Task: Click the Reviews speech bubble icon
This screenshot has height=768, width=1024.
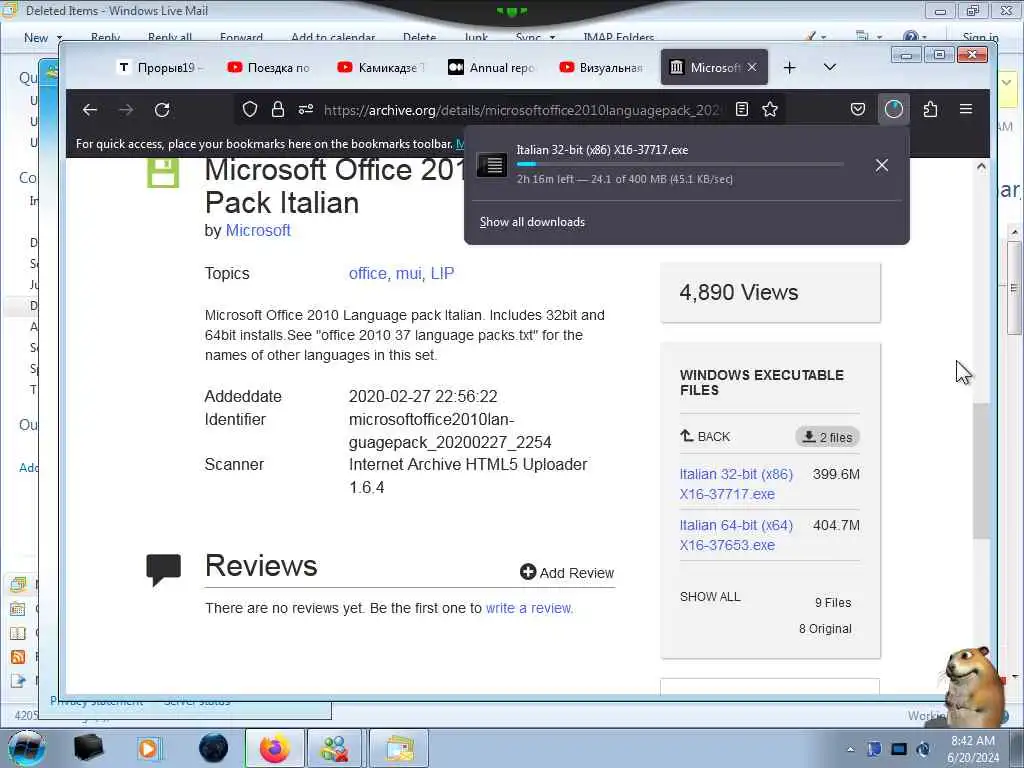Action: pyautogui.click(x=163, y=569)
